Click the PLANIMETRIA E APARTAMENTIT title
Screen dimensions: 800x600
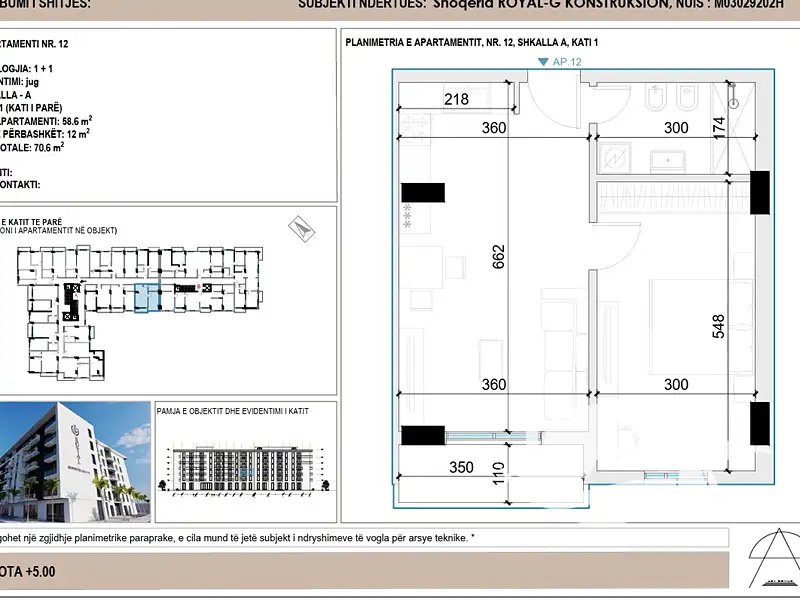471,43
